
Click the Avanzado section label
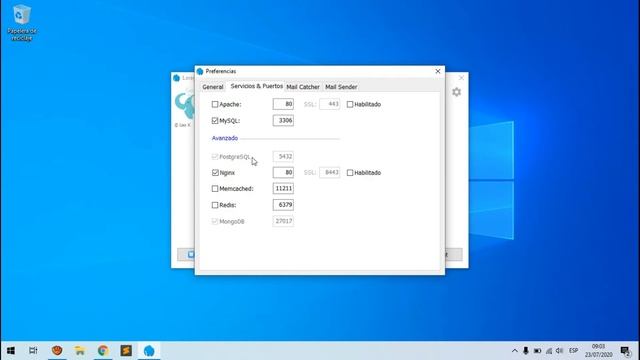(x=225, y=138)
